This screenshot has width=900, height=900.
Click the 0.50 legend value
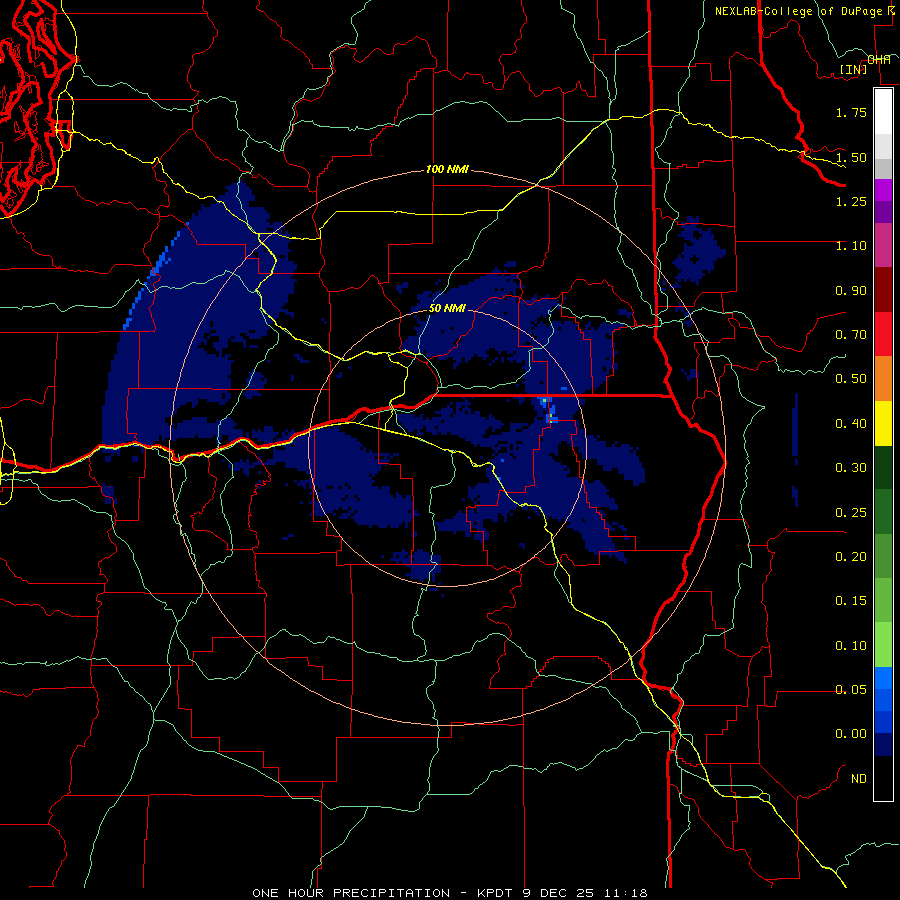coord(851,379)
